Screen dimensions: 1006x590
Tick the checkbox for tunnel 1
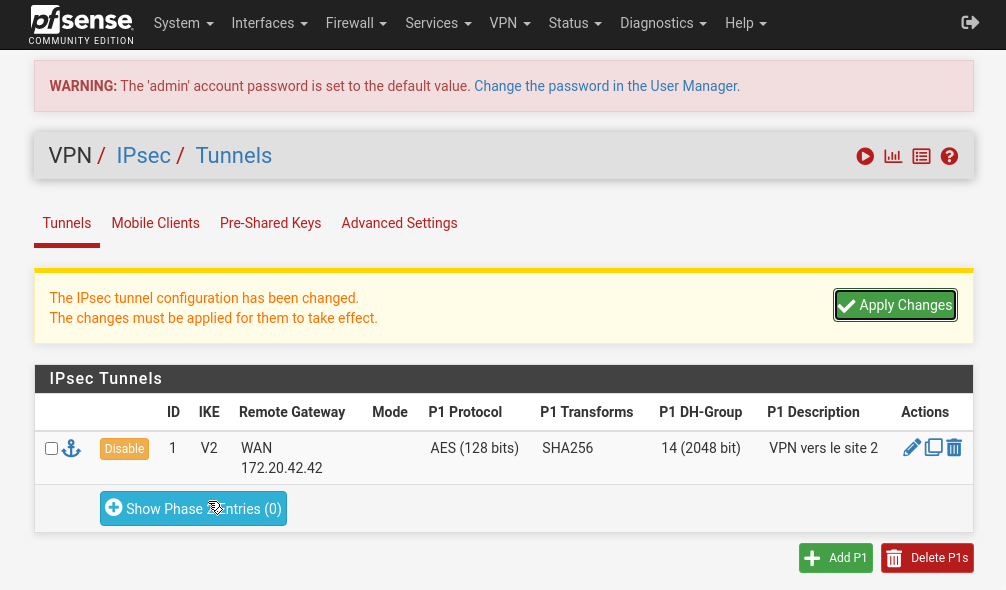pos(52,449)
